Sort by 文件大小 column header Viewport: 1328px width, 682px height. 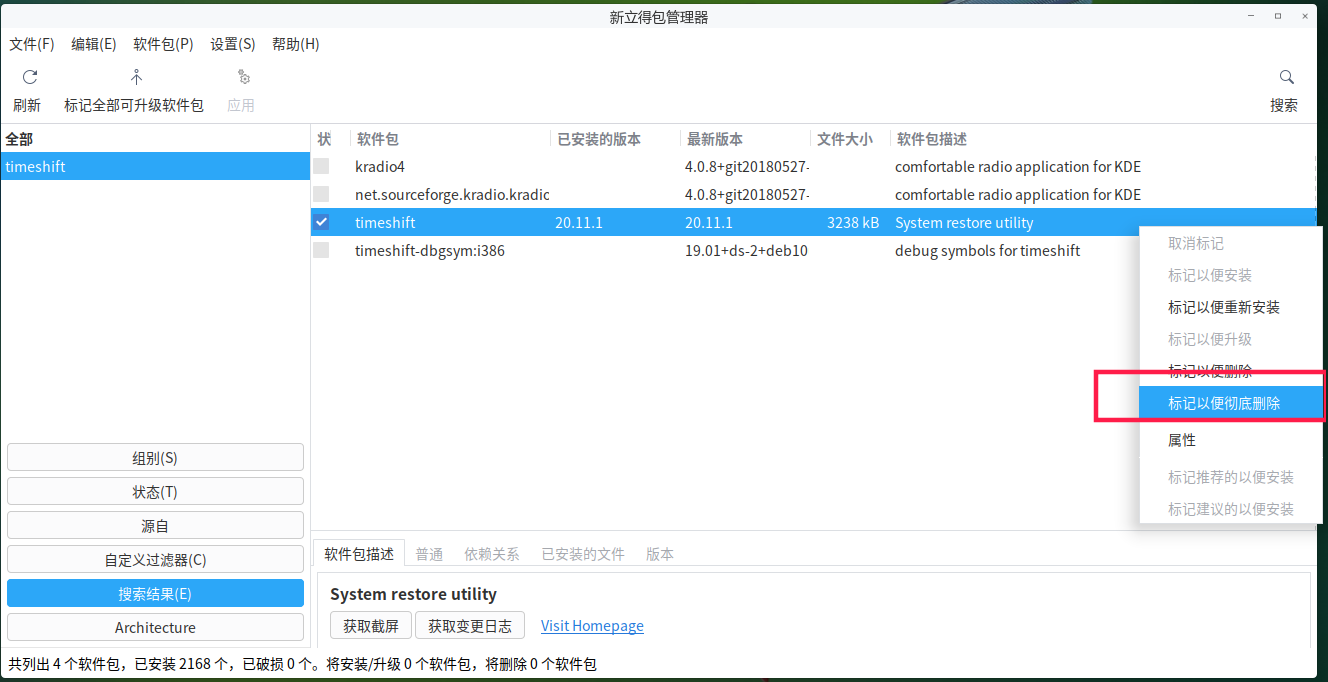[x=850, y=139]
